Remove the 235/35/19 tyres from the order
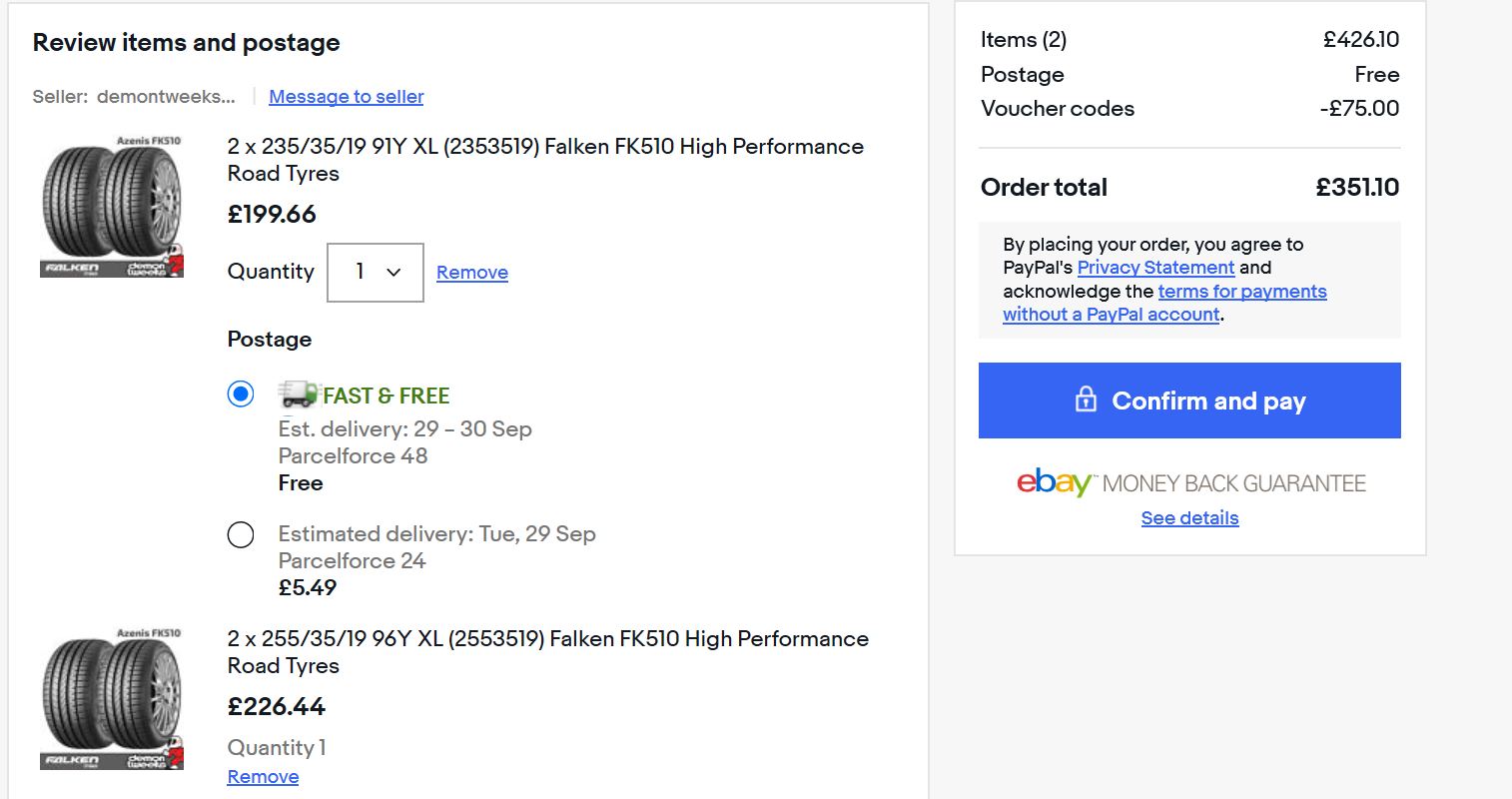 pos(471,273)
